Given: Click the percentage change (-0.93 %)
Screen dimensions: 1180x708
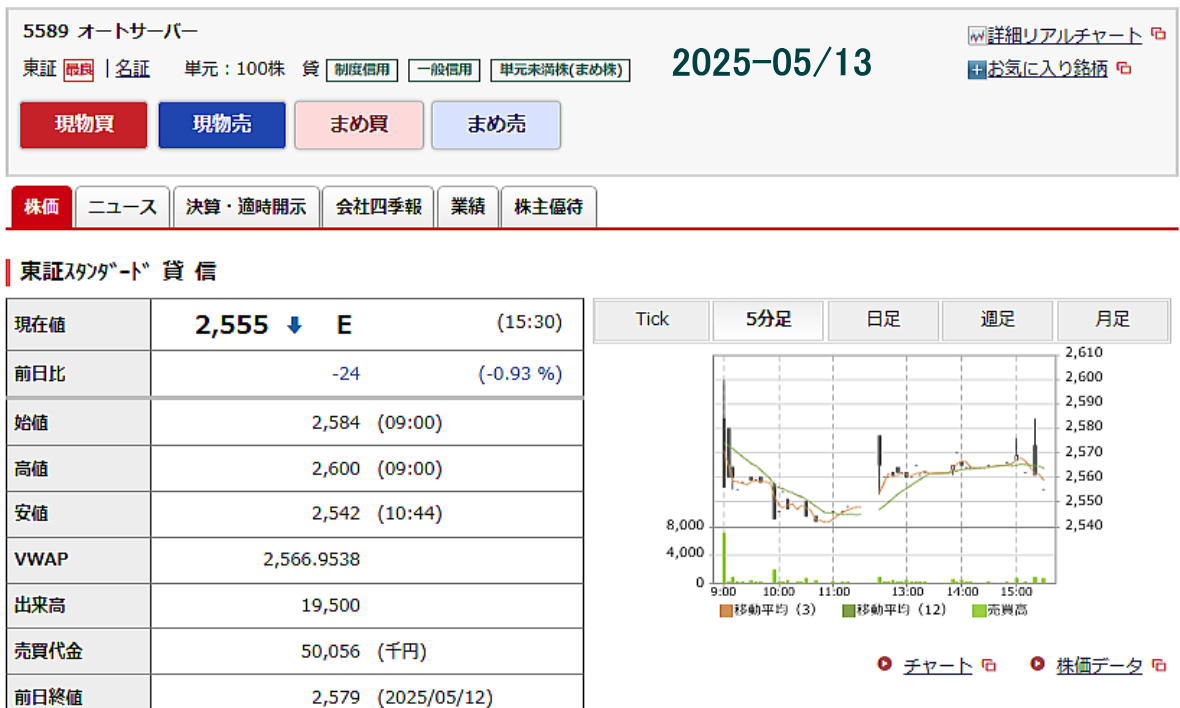Looking at the screenshot, I should click(x=520, y=374).
